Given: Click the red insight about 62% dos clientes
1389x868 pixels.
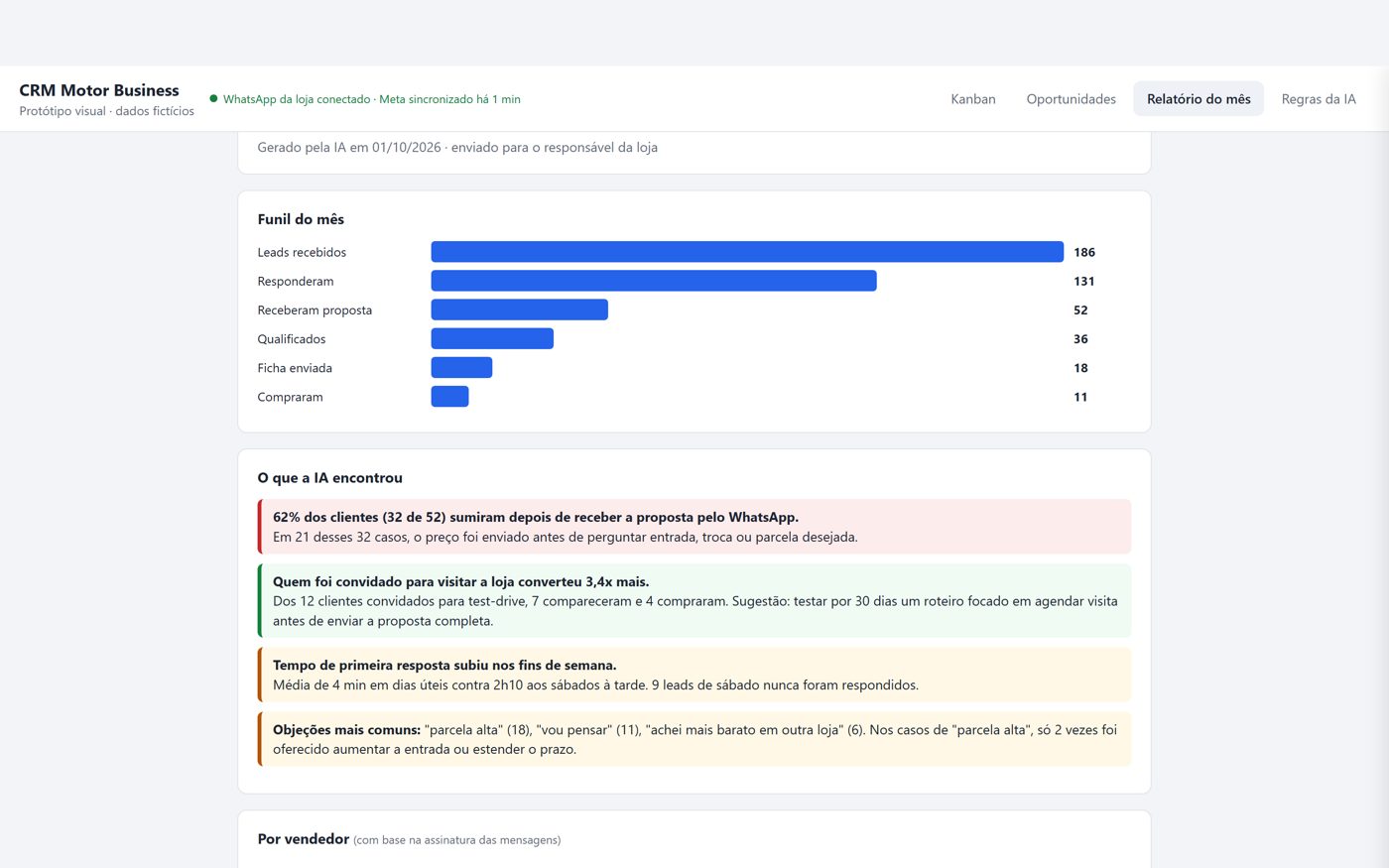Looking at the screenshot, I should pos(694,527).
